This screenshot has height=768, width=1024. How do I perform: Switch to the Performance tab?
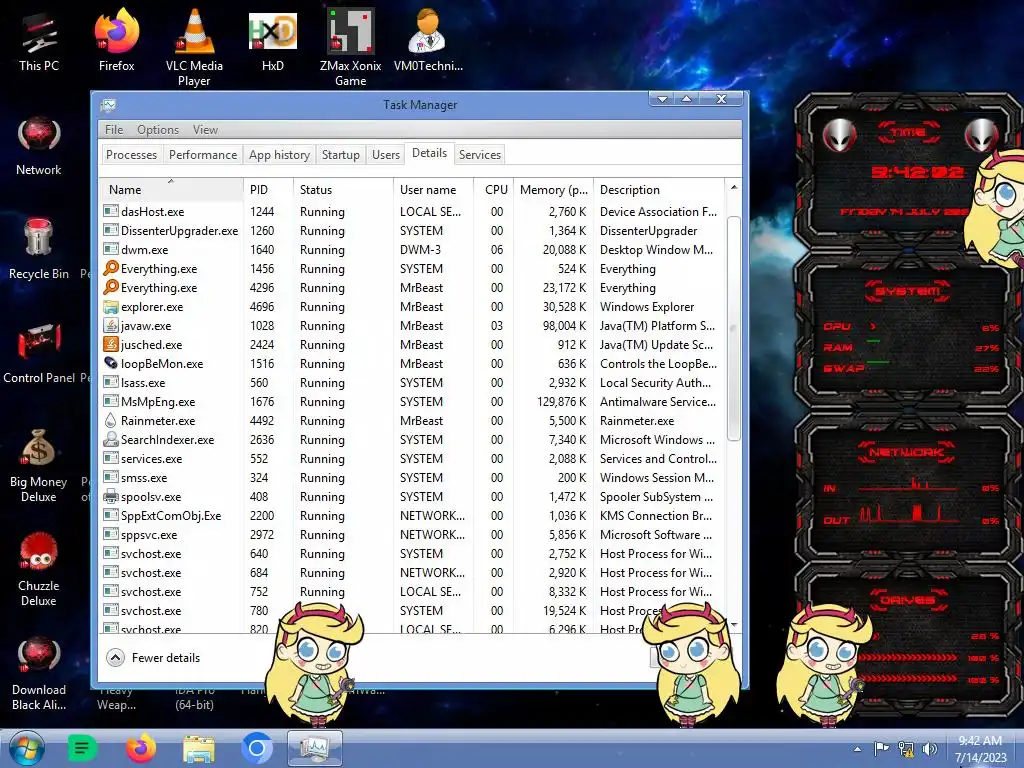point(202,155)
